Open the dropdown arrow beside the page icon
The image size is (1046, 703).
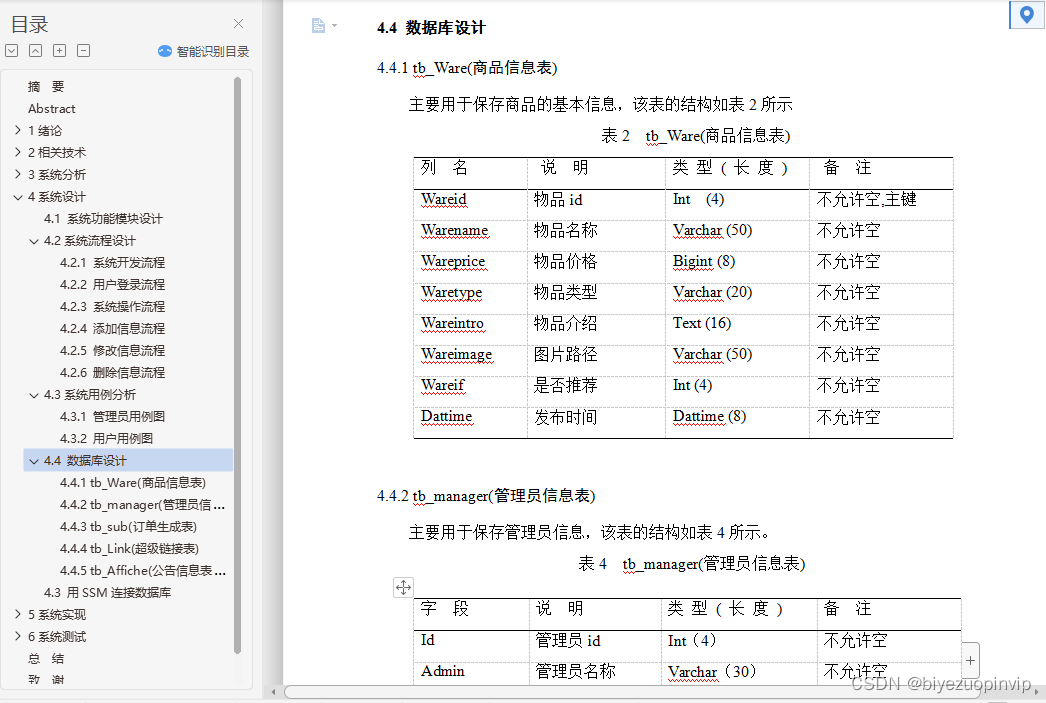pyautogui.click(x=334, y=26)
